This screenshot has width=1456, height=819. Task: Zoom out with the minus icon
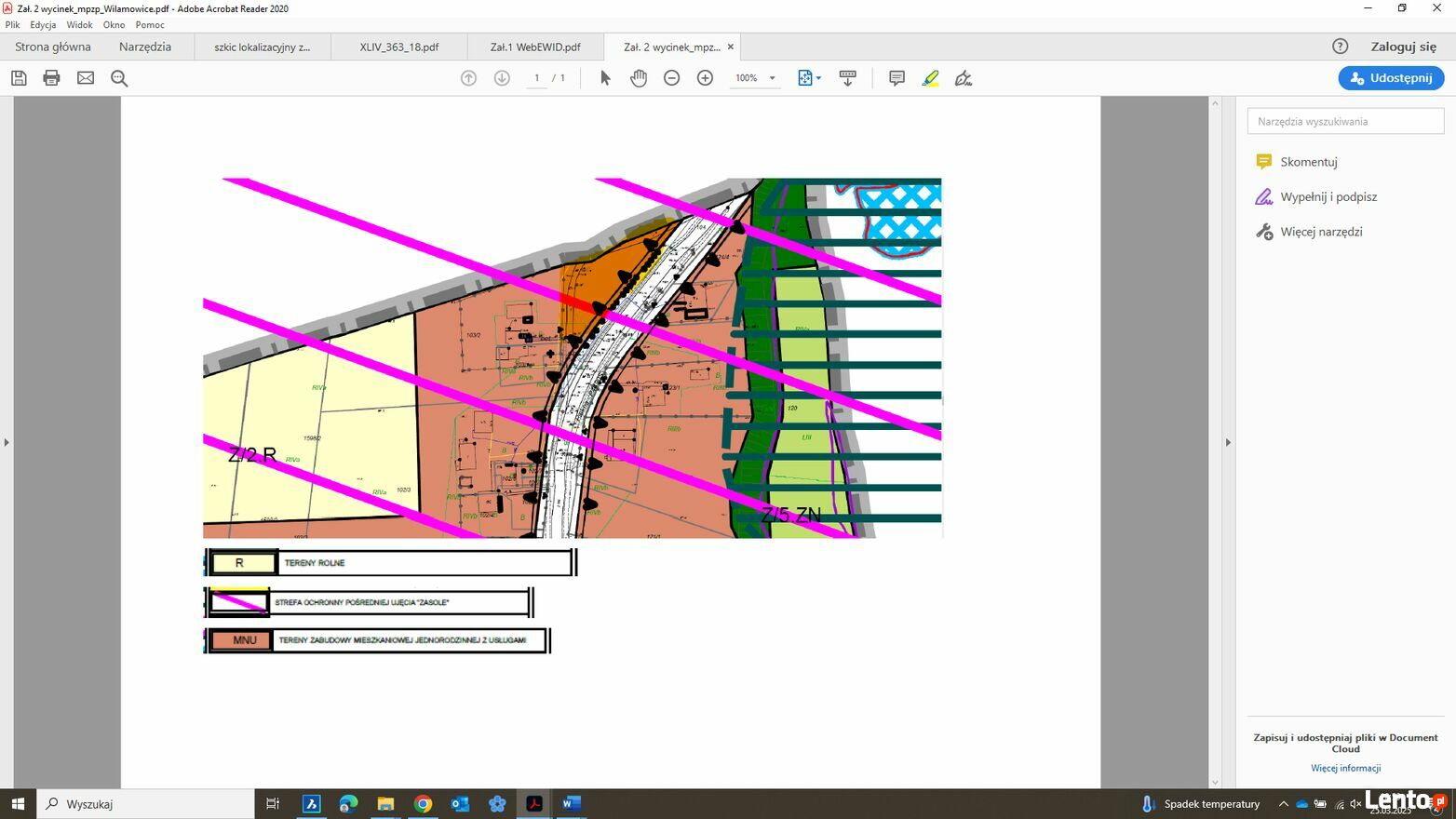pos(671,78)
